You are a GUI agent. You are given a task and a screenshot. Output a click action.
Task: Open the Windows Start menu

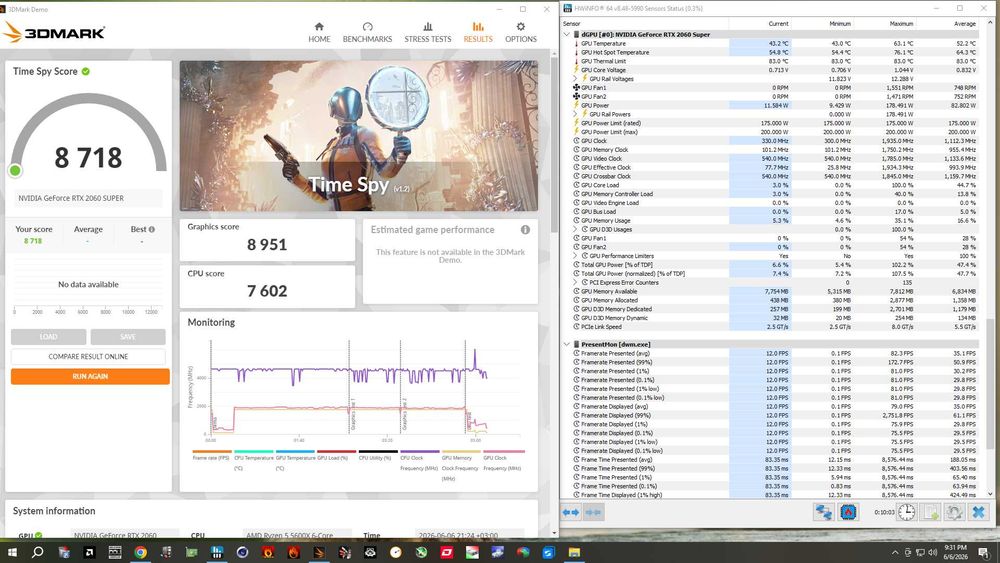tap(12, 552)
